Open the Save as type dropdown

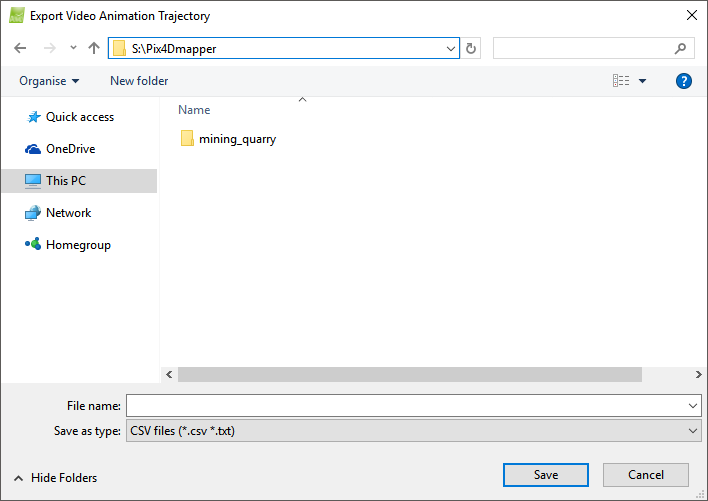coord(414,431)
